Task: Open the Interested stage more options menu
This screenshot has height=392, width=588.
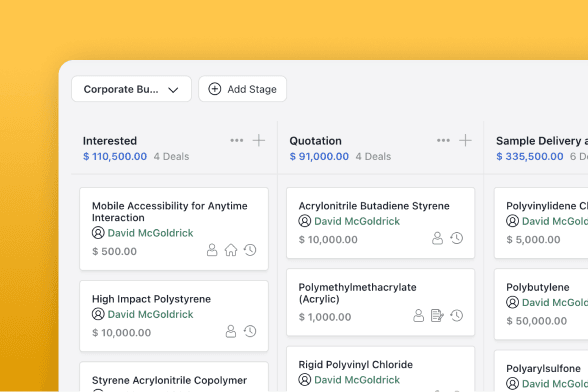Action: point(237,141)
